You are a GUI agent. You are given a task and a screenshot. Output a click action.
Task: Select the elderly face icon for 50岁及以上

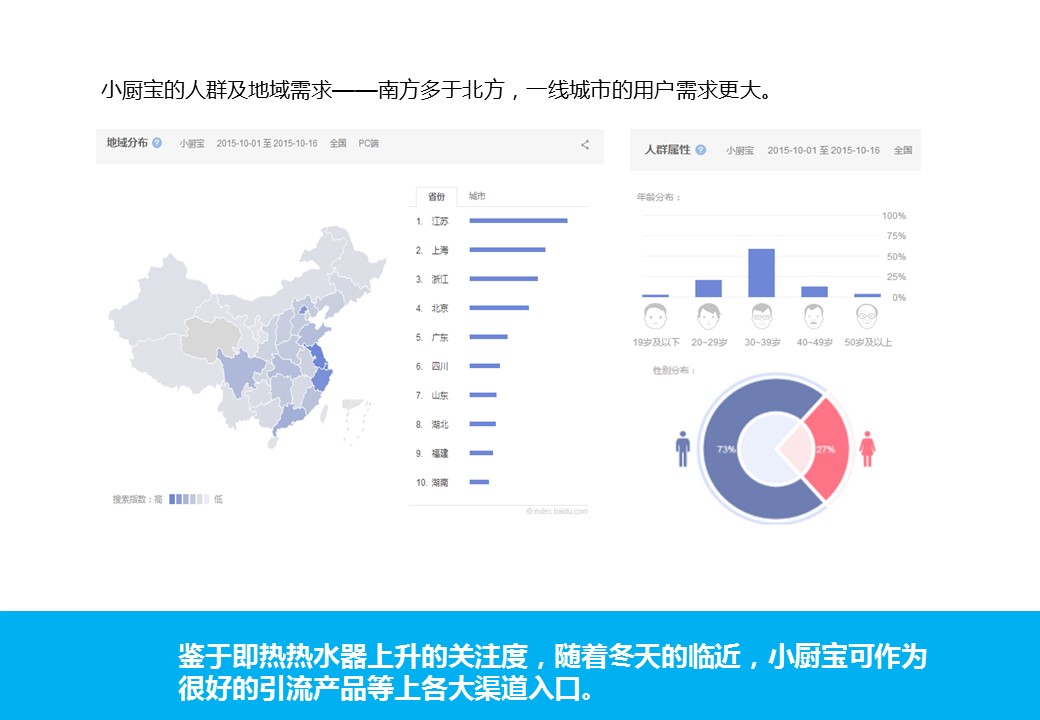[x=867, y=316]
